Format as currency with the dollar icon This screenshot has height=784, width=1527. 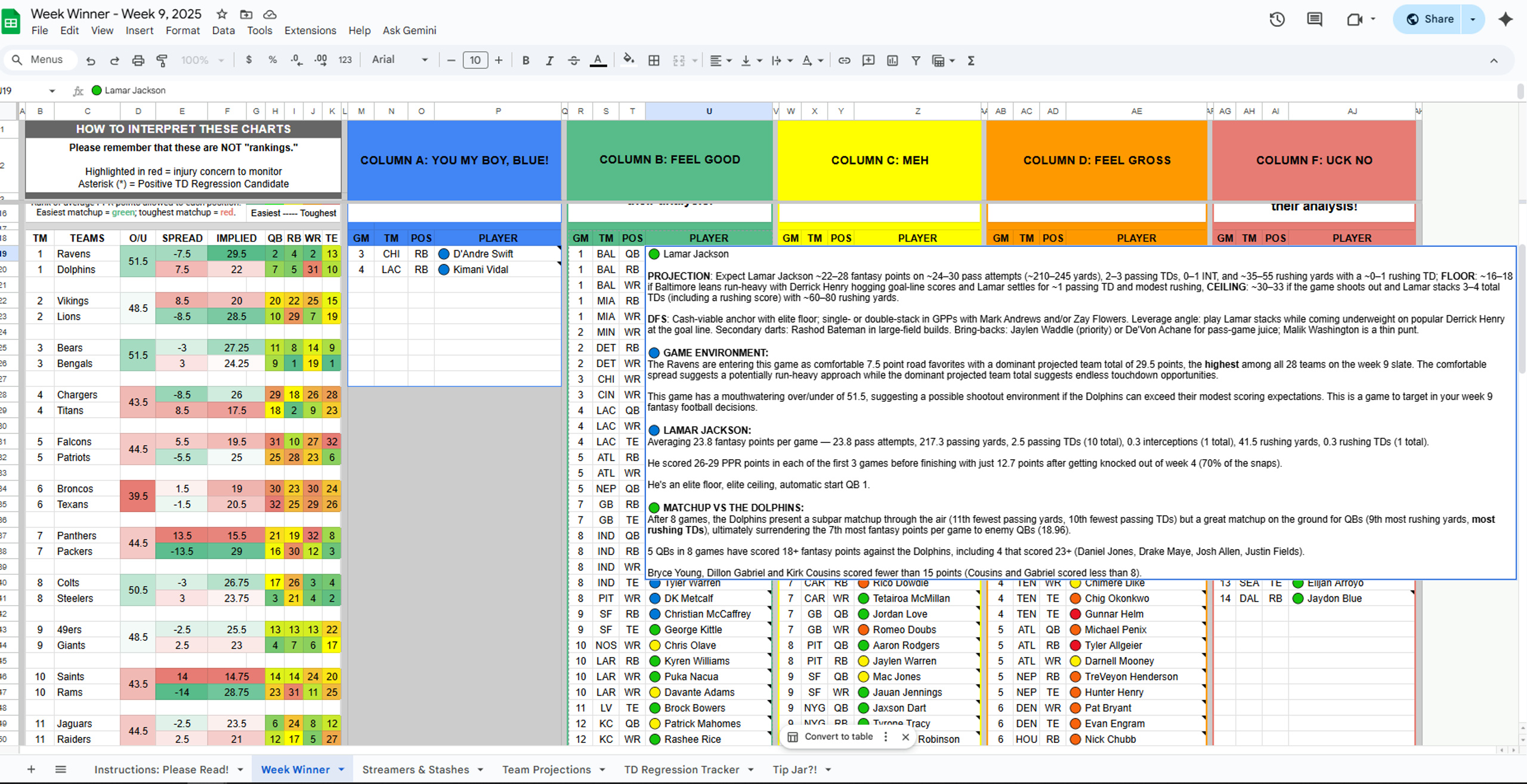click(x=249, y=60)
